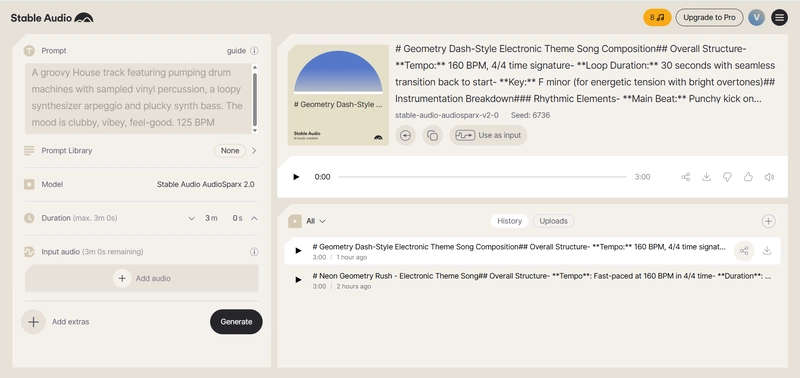Click the Prompt section T icon
The height and width of the screenshot is (378, 800).
click(x=29, y=51)
